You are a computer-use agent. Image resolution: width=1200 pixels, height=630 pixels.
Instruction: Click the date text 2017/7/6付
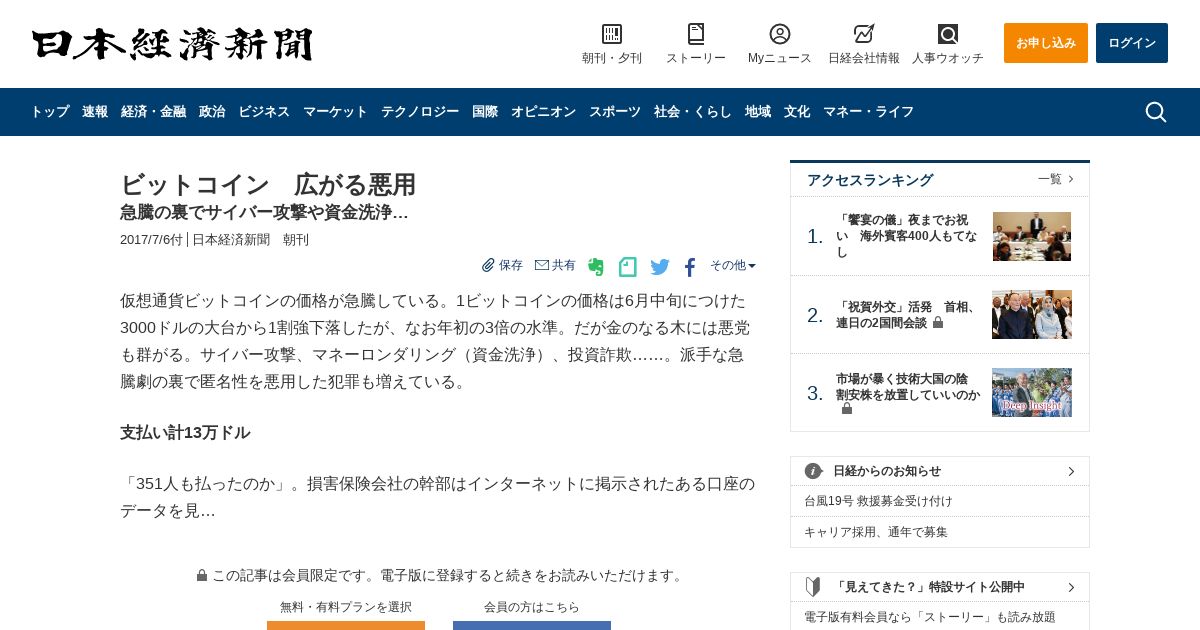(x=151, y=240)
